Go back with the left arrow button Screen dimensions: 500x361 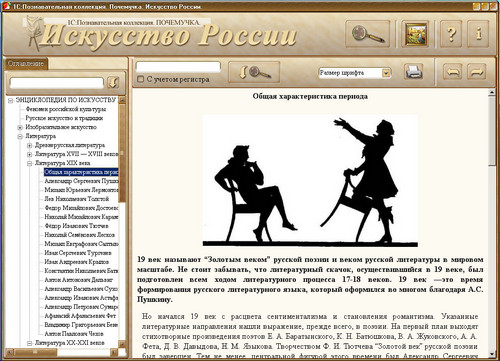(x=452, y=72)
